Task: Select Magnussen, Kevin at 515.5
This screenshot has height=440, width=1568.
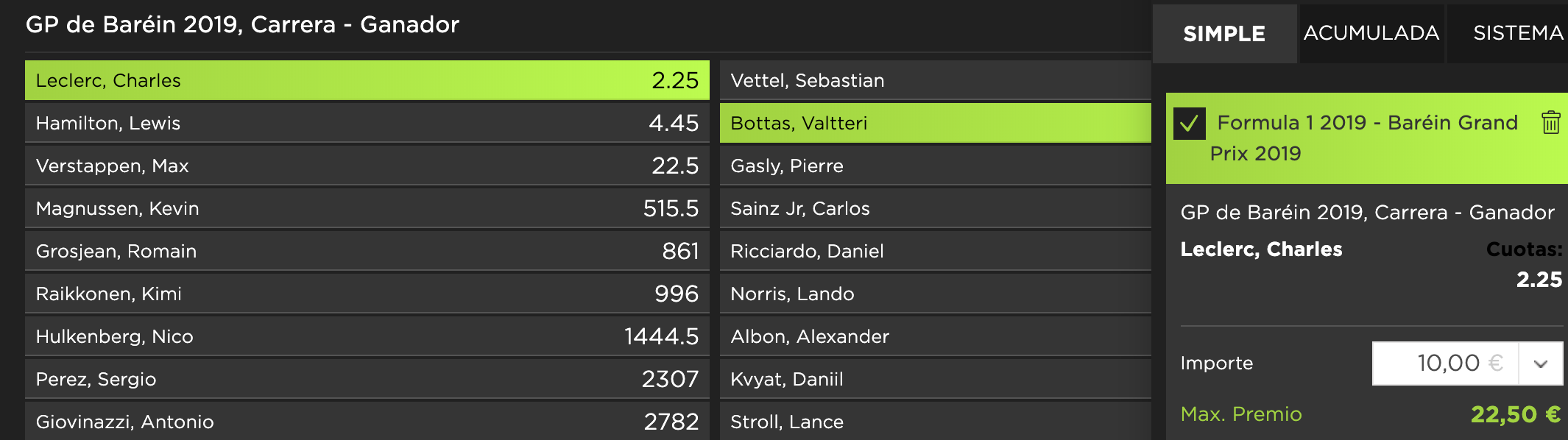Action: [x=367, y=208]
